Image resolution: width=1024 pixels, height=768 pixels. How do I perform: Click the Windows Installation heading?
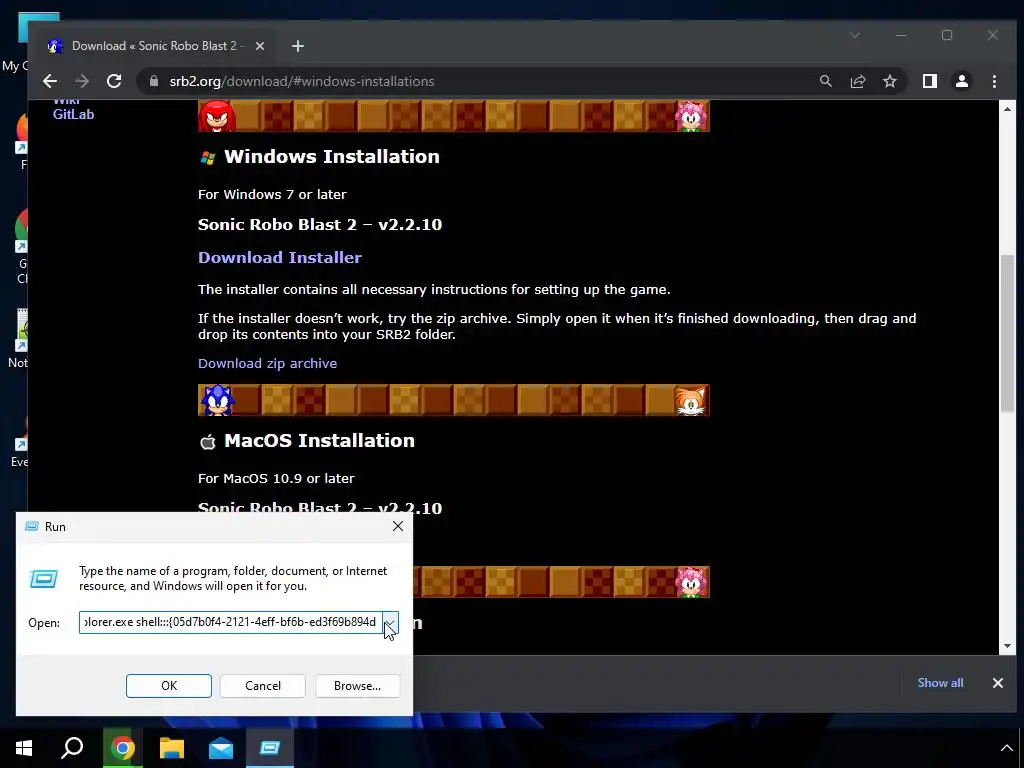click(x=332, y=157)
